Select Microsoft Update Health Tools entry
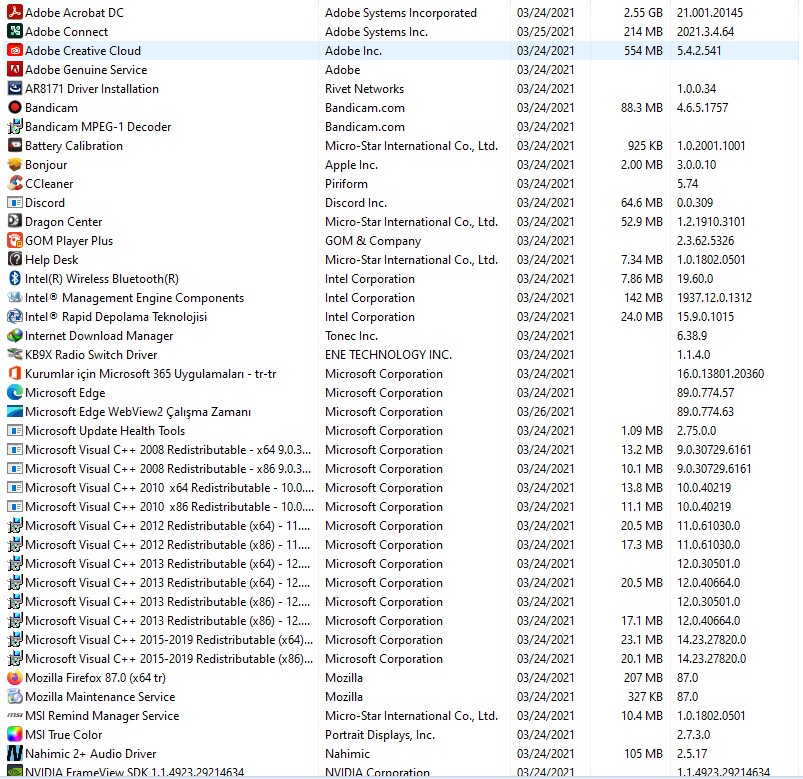 click(105, 431)
